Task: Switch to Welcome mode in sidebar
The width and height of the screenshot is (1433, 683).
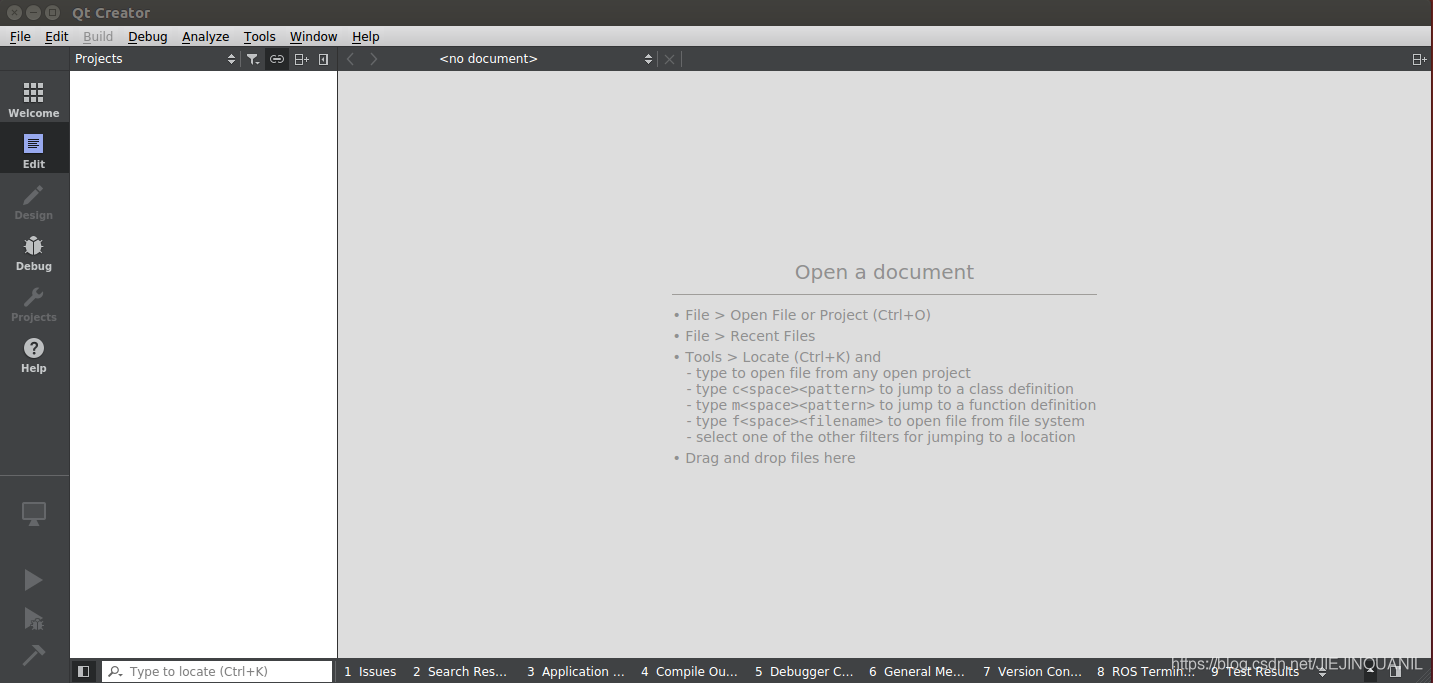Action: (34, 99)
